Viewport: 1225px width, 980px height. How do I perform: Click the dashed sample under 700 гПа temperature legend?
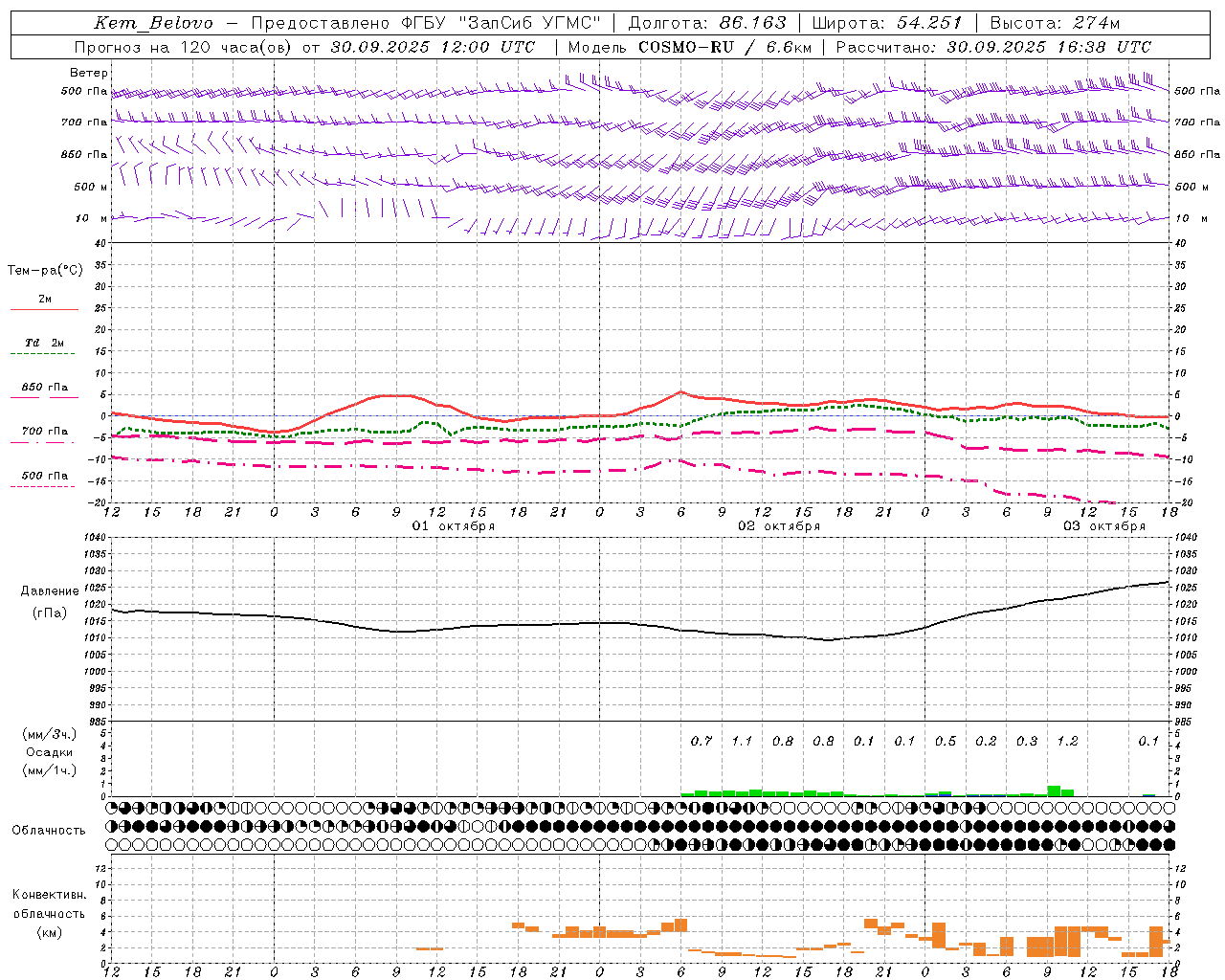click(x=44, y=443)
